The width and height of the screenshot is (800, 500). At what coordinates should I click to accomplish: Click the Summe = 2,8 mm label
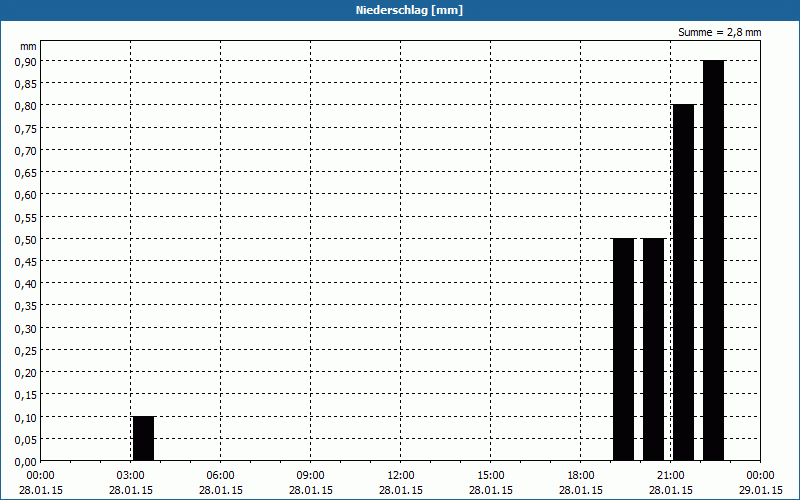pos(720,33)
